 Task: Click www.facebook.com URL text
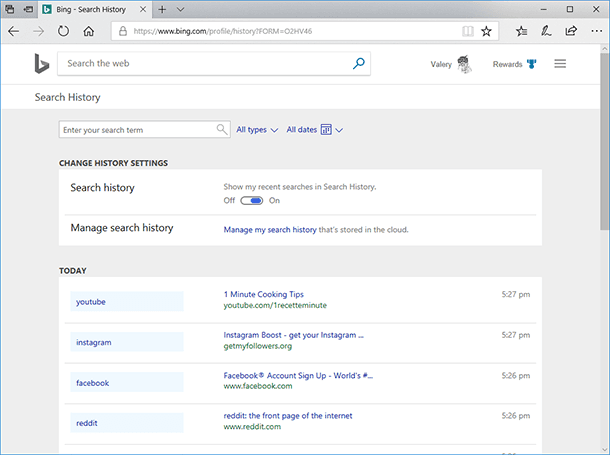point(258,386)
